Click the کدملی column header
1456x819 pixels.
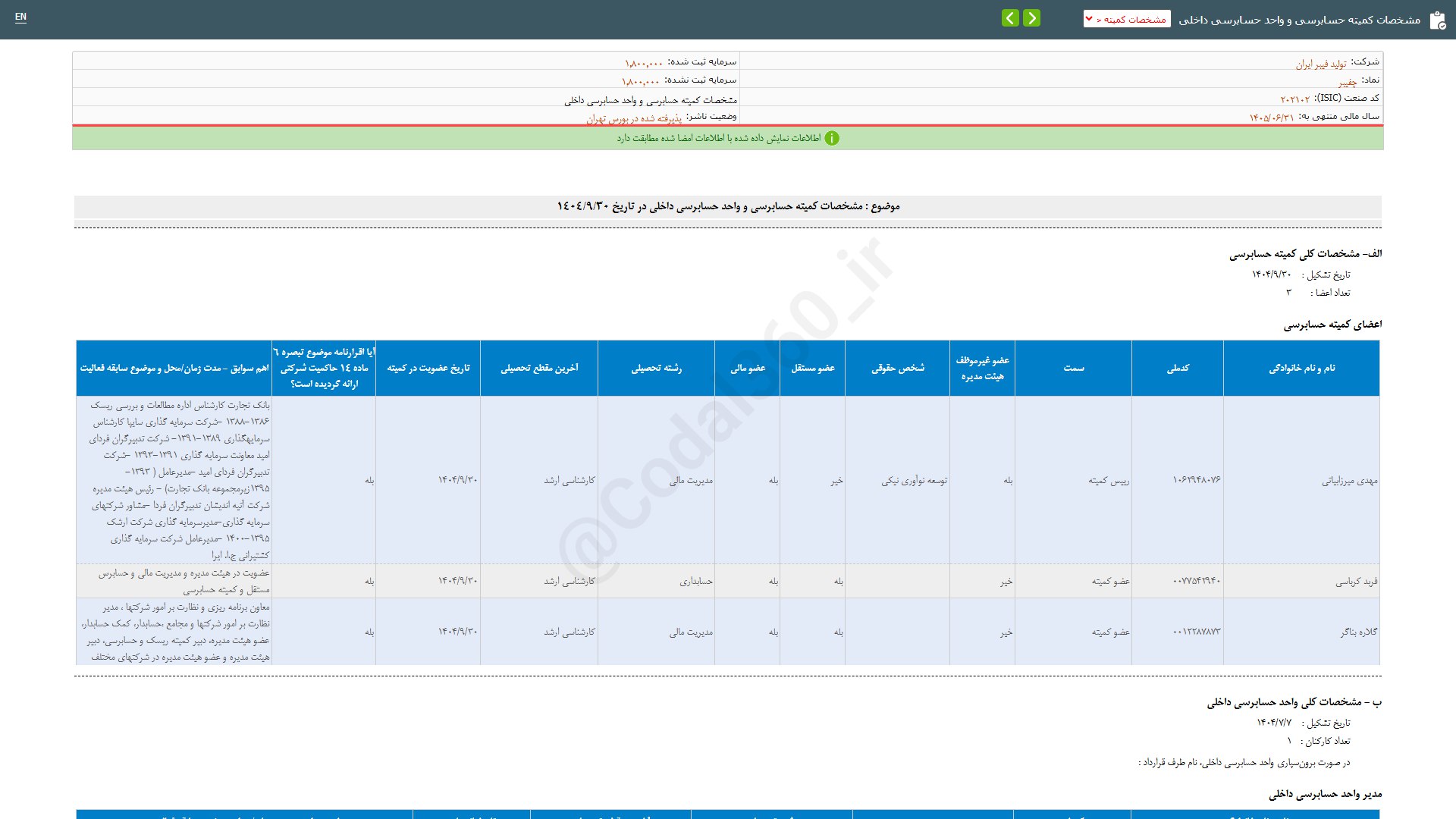pos(1178,369)
